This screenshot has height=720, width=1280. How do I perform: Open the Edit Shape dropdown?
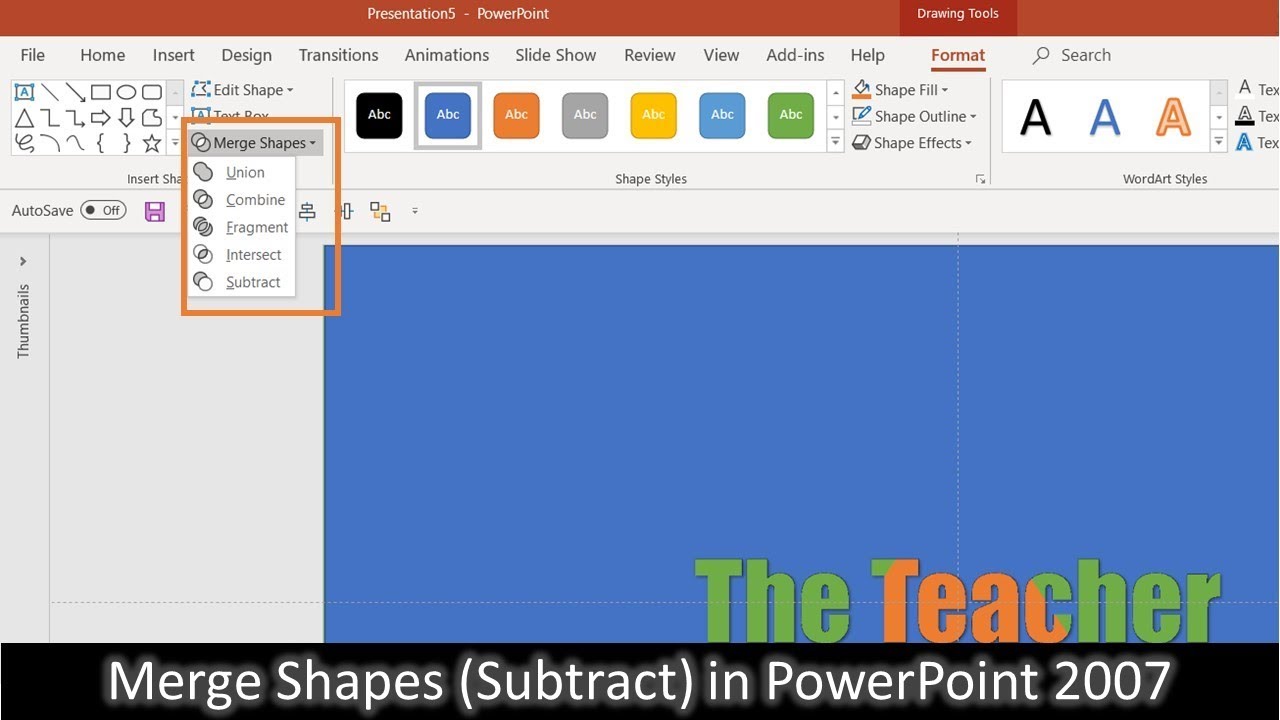point(243,90)
